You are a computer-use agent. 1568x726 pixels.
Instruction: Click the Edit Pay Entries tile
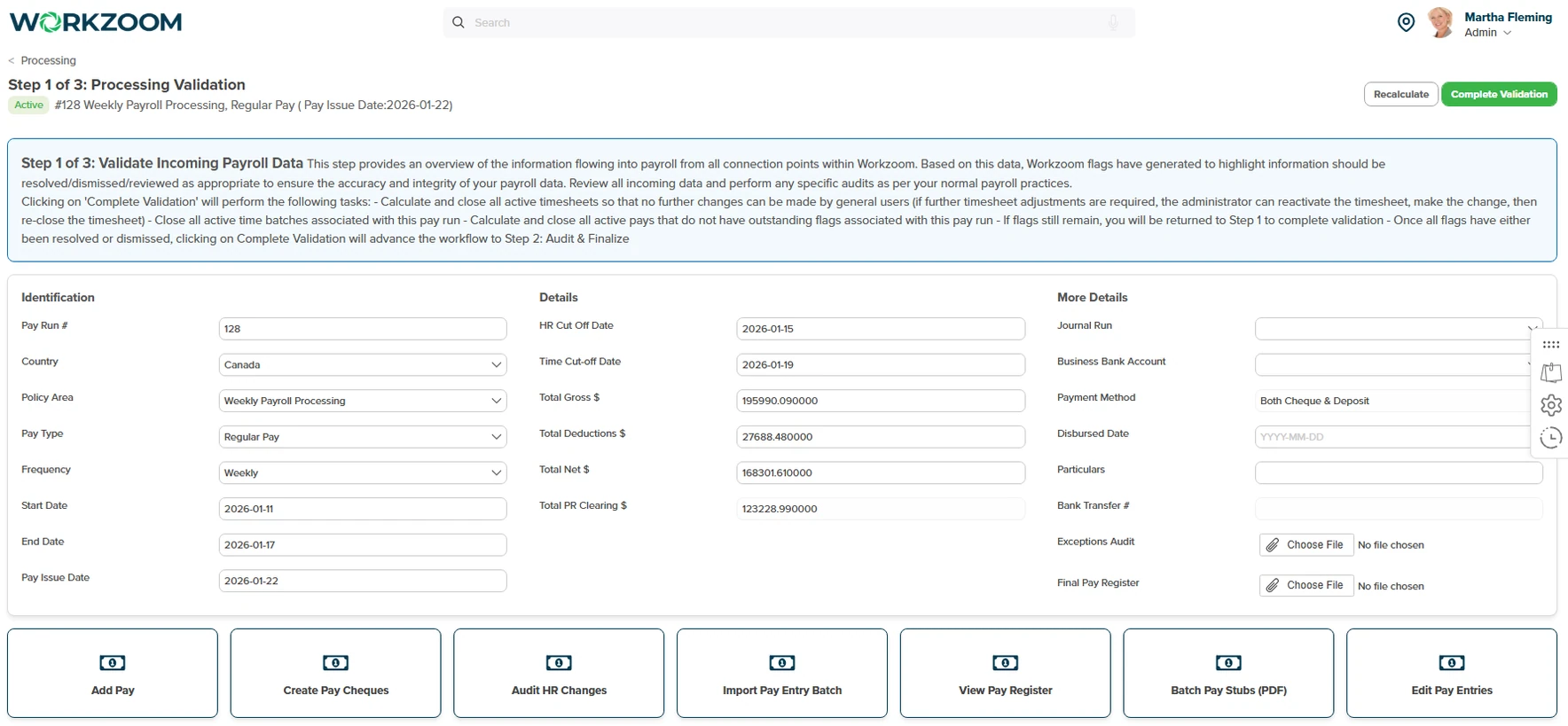point(1452,674)
